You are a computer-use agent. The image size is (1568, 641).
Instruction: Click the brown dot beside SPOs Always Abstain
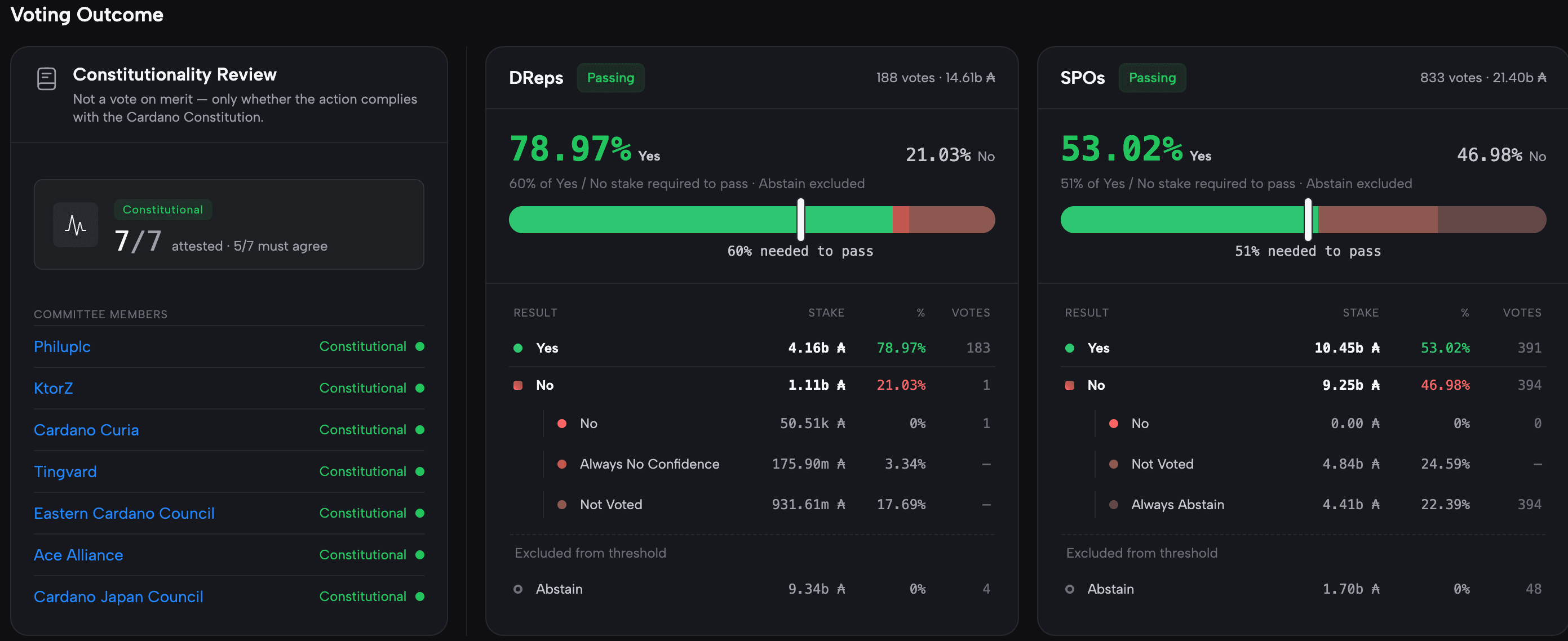click(x=1113, y=505)
